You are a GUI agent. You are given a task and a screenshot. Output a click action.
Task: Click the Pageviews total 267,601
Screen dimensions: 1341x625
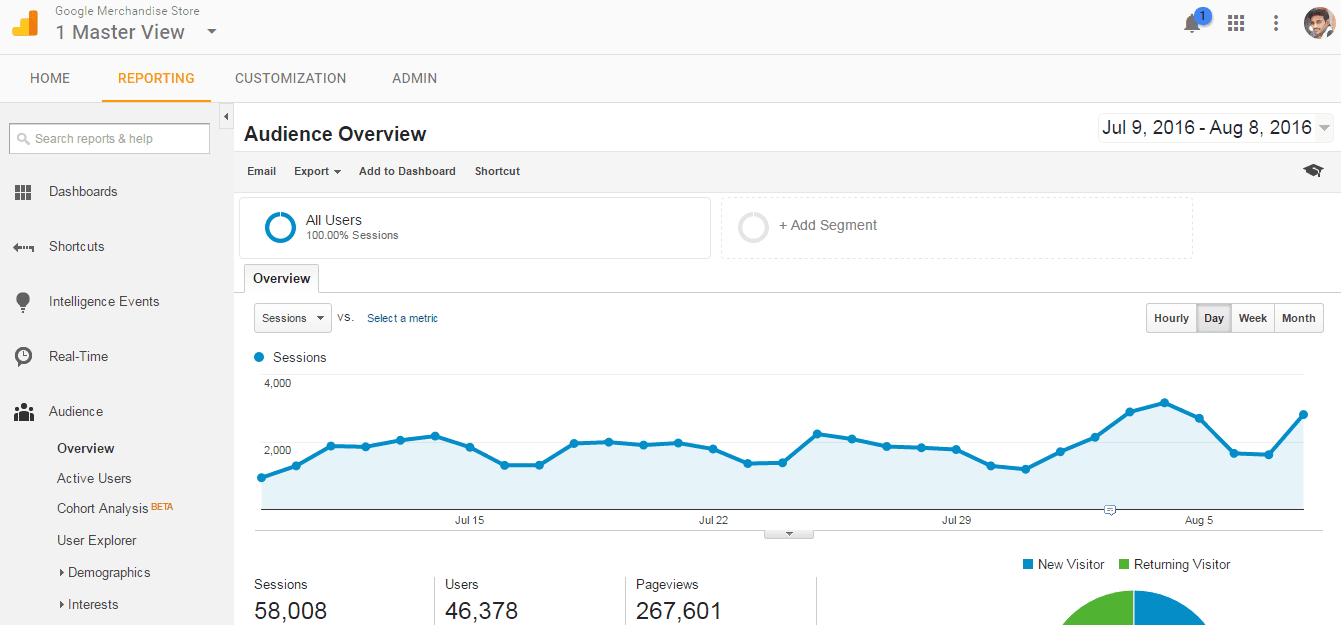click(678, 611)
